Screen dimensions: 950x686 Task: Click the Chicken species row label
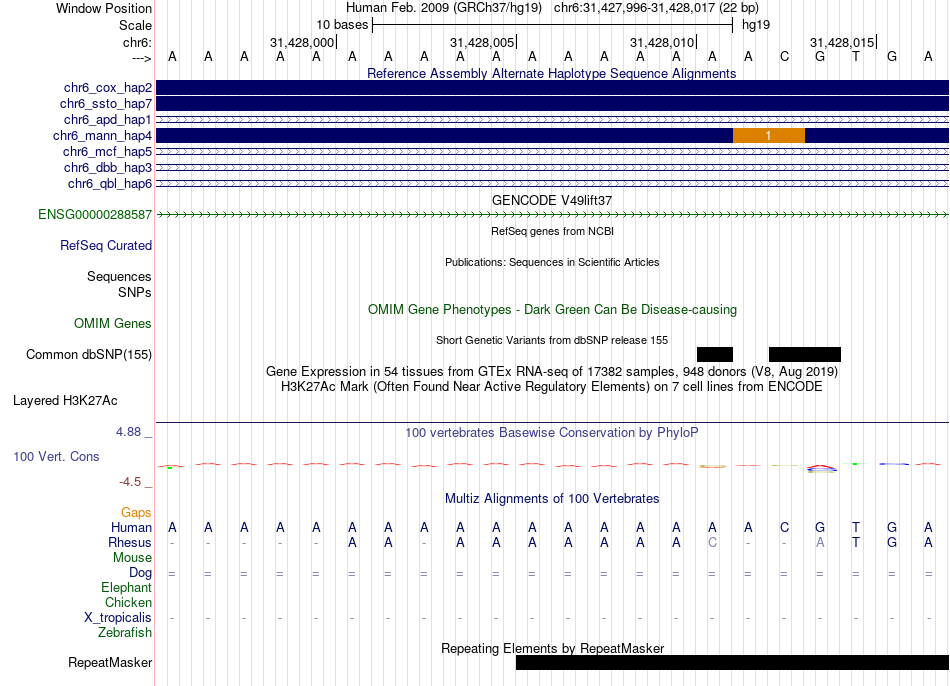click(128, 602)
